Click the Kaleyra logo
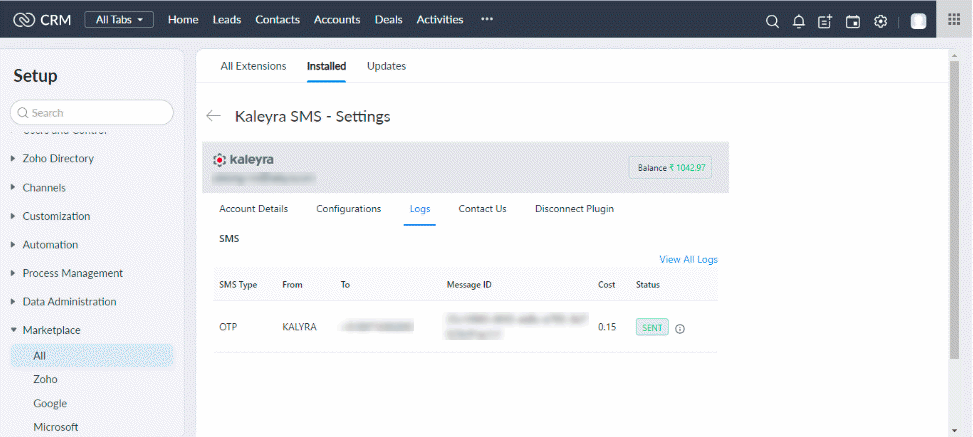 coord(243,160)
